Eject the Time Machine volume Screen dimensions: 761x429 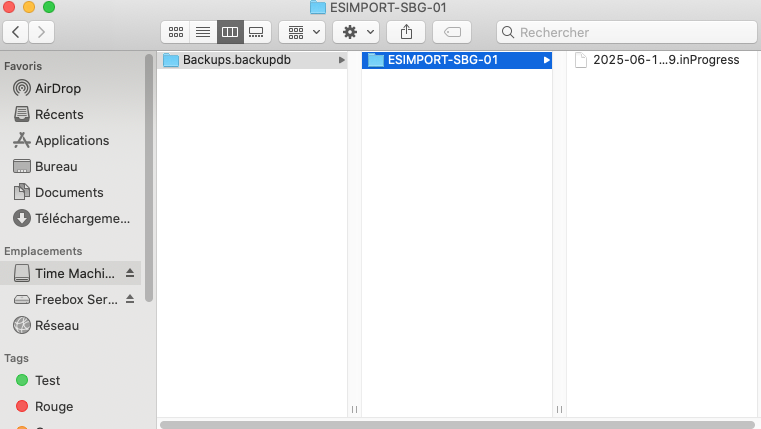130,273
